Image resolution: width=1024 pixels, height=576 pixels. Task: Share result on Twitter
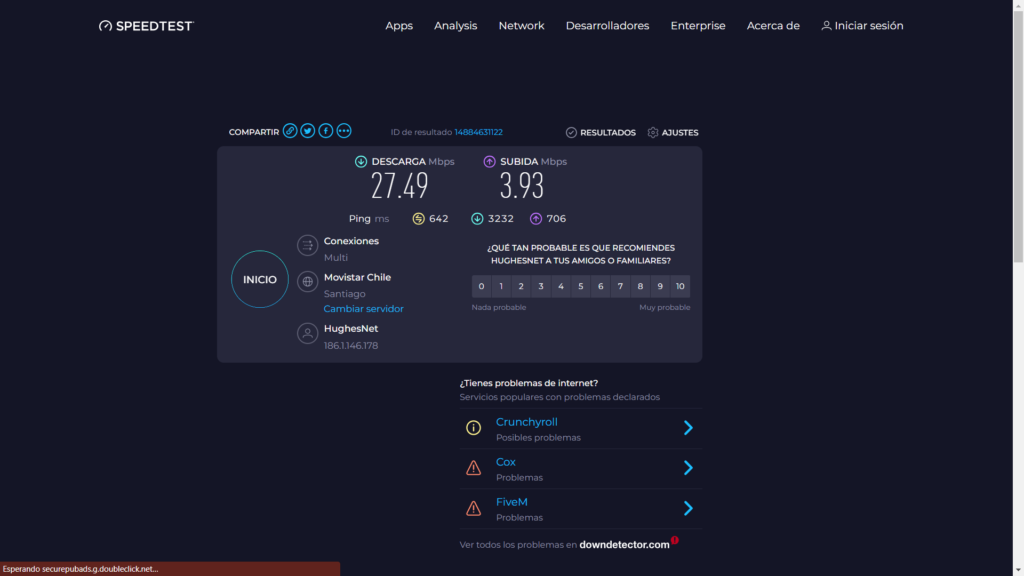pos(308,131)
